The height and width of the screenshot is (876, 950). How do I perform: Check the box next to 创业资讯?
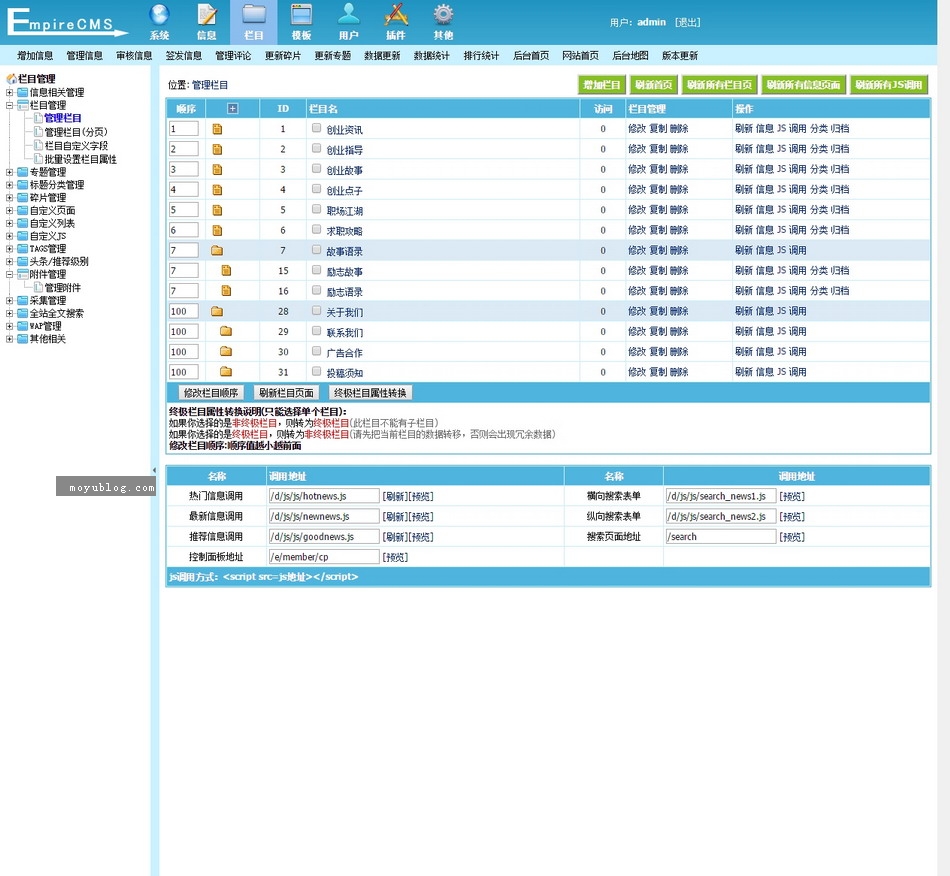click(317, 128)
